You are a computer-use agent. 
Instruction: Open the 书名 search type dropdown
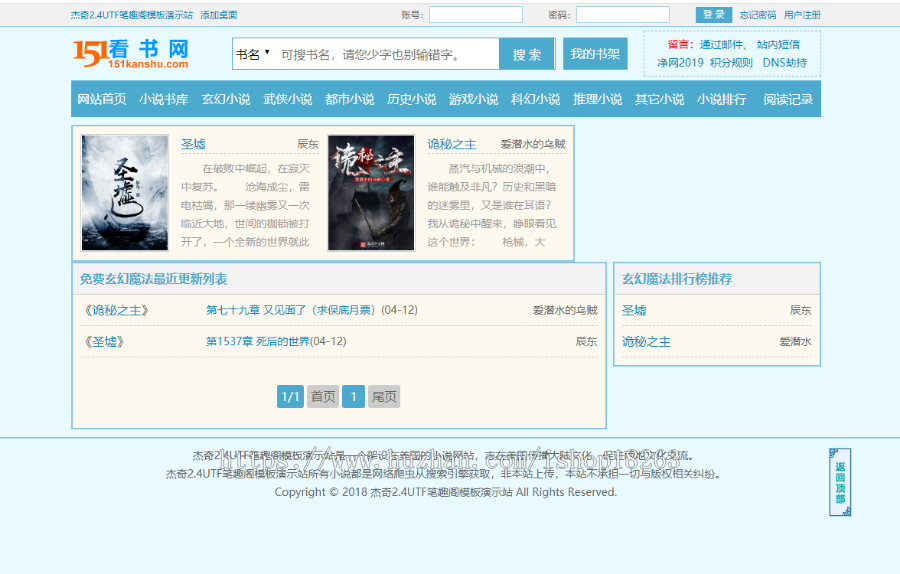tap(253, 55)
